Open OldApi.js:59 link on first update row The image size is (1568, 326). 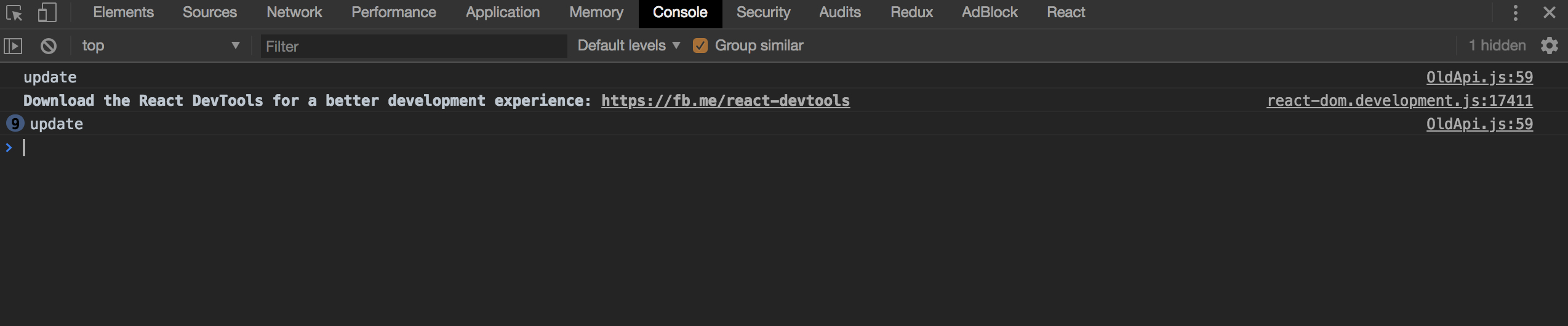(x=1479, y=78)
